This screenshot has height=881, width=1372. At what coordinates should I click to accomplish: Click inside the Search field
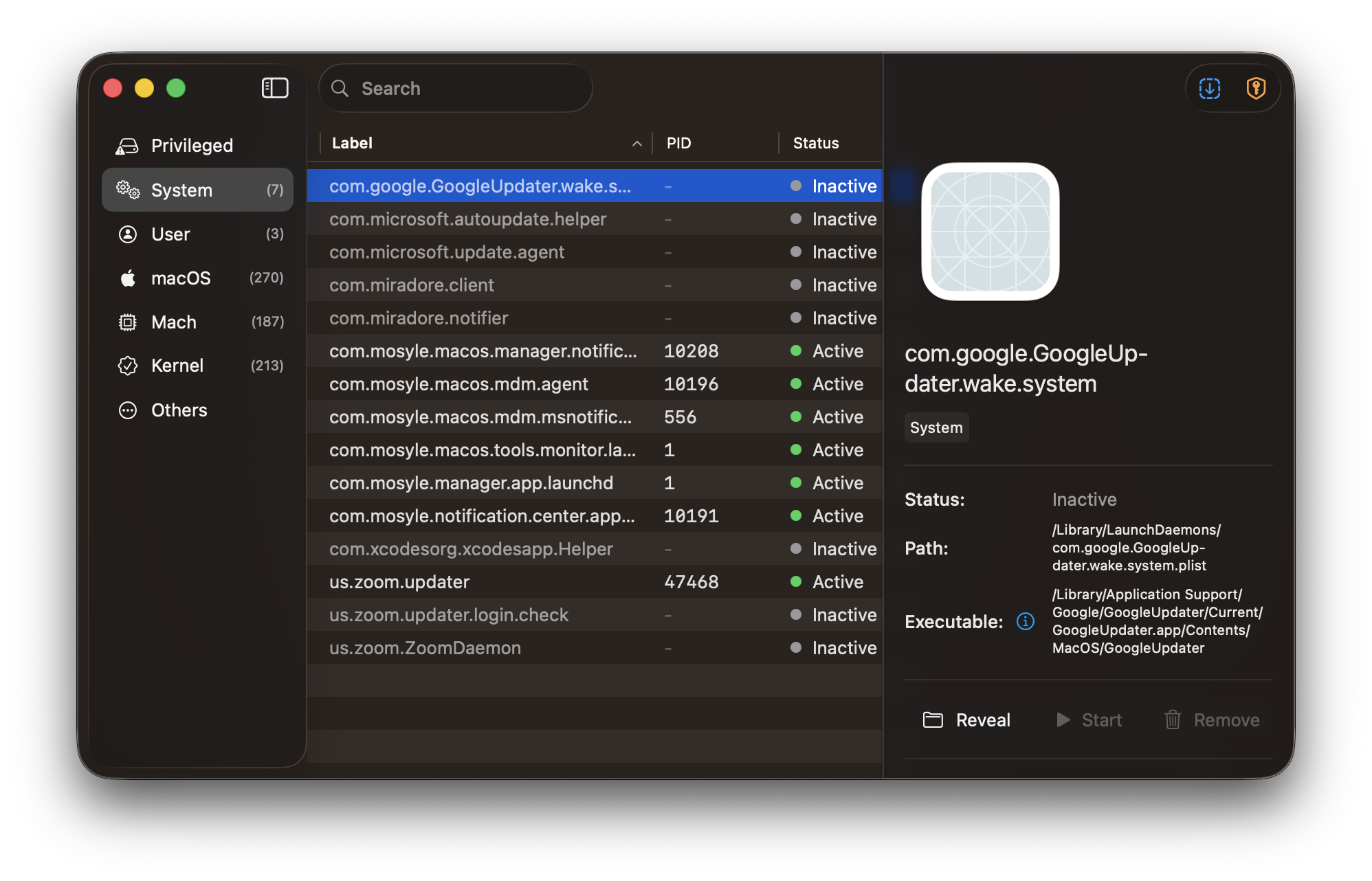pos(455,88)
